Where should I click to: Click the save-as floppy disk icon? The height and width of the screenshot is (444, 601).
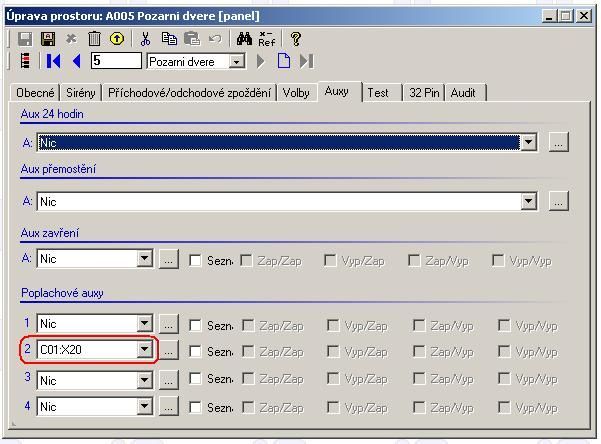coord(47,39)
